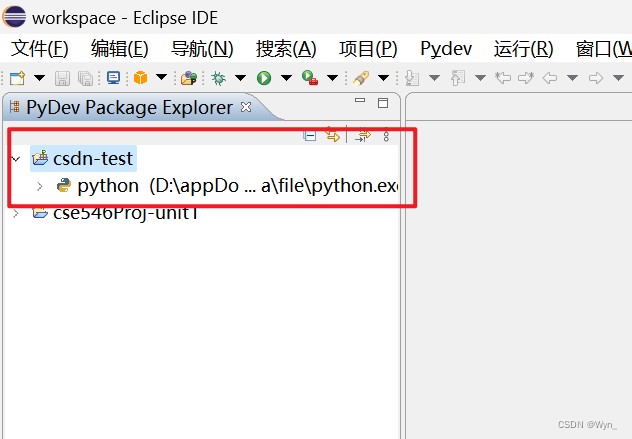The height and width of the screenshot is (439, 632).
Task: Click the Eclipse window logo icon
Action: tap(14, 17)
